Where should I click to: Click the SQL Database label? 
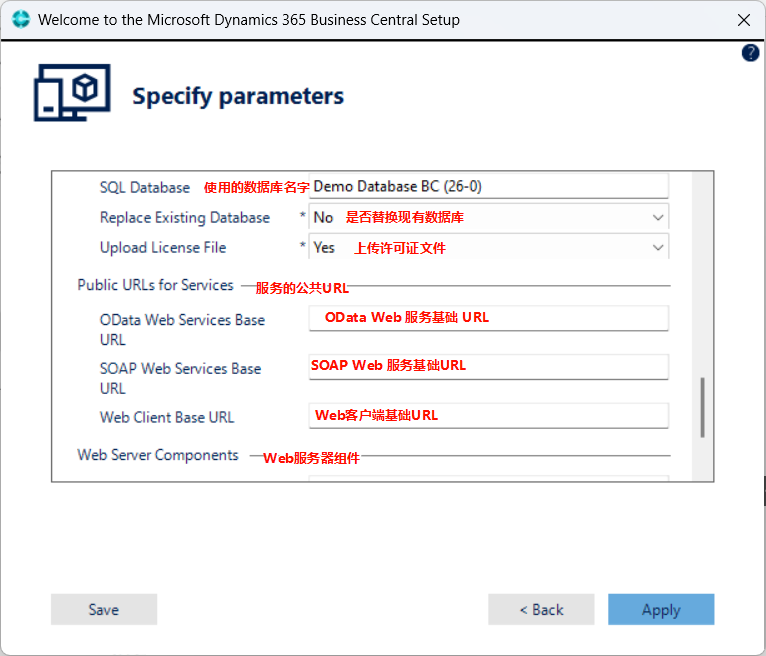(x=145, y=188)
